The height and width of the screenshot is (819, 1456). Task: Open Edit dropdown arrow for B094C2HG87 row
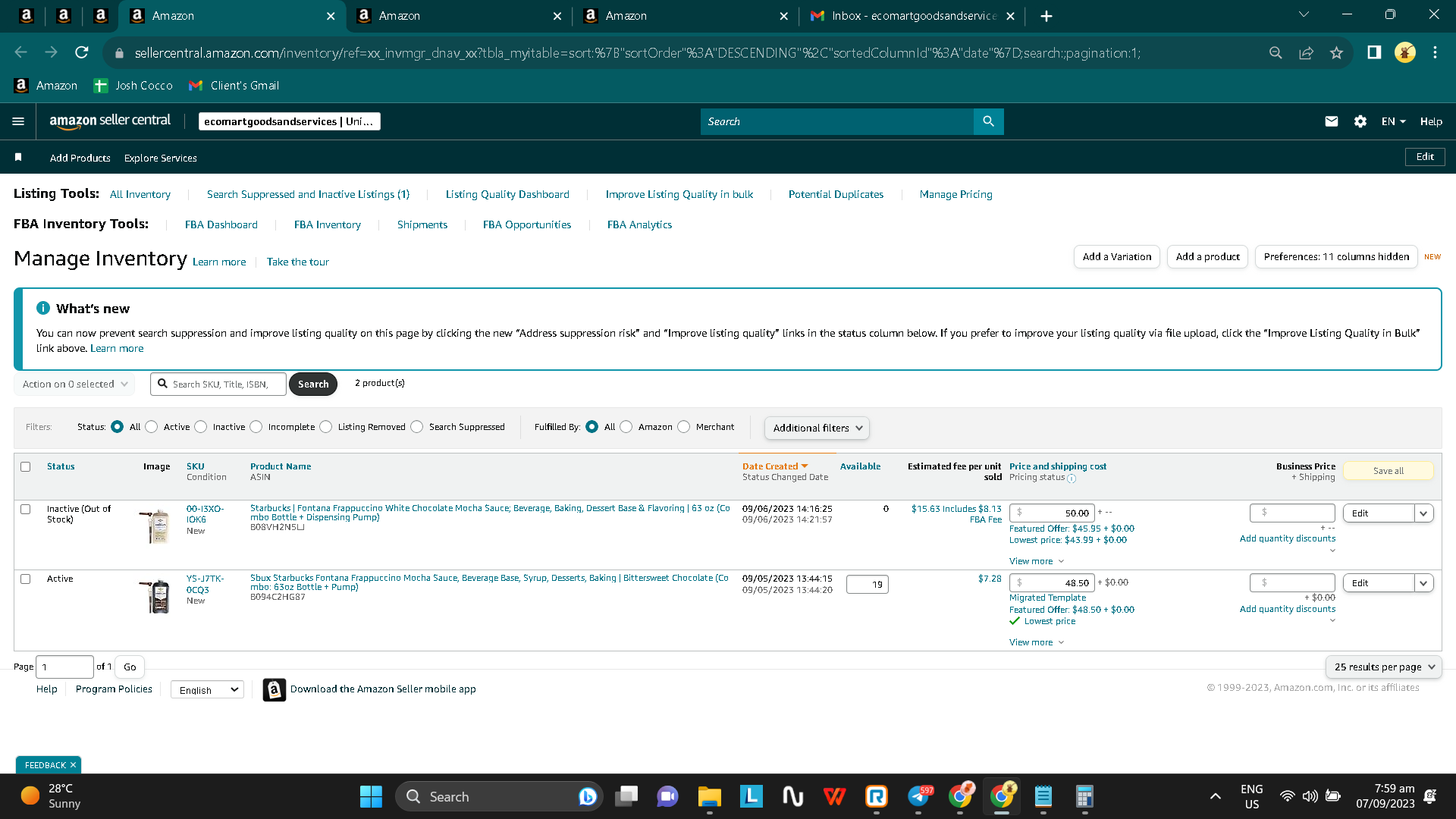click(1424, 583)
